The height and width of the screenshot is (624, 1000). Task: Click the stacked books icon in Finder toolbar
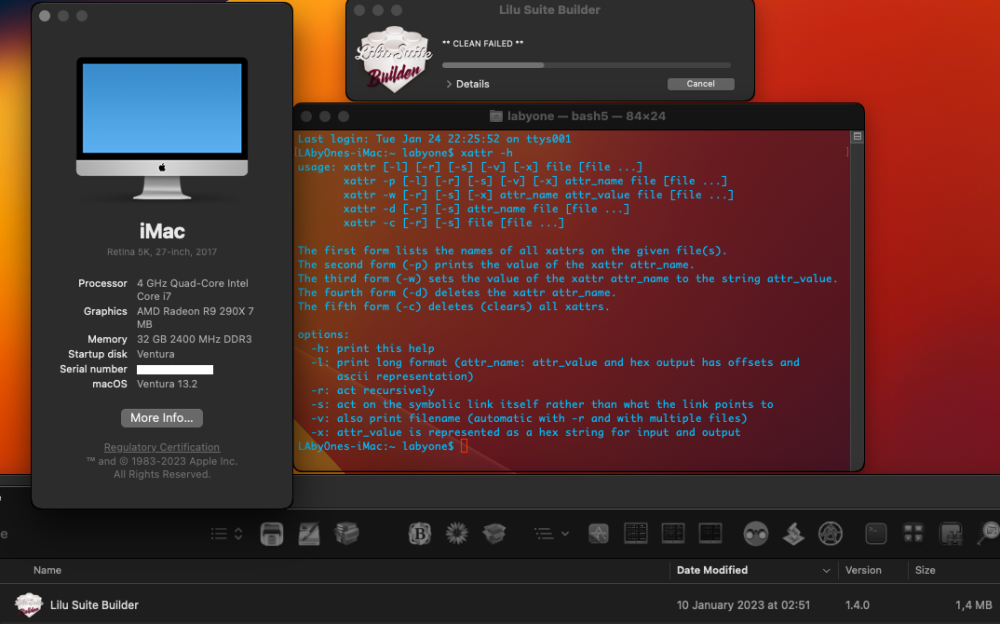tap(346, 533)
